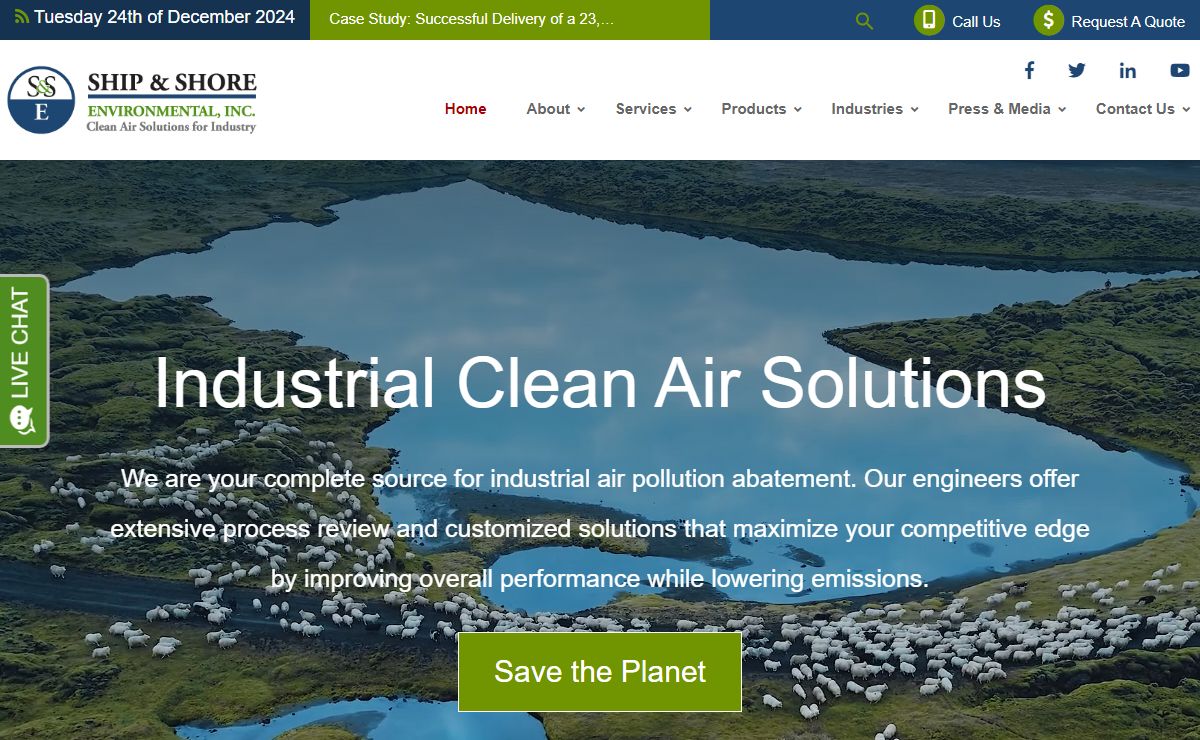Open the Products menu
1200x740 pixels.
754,109
